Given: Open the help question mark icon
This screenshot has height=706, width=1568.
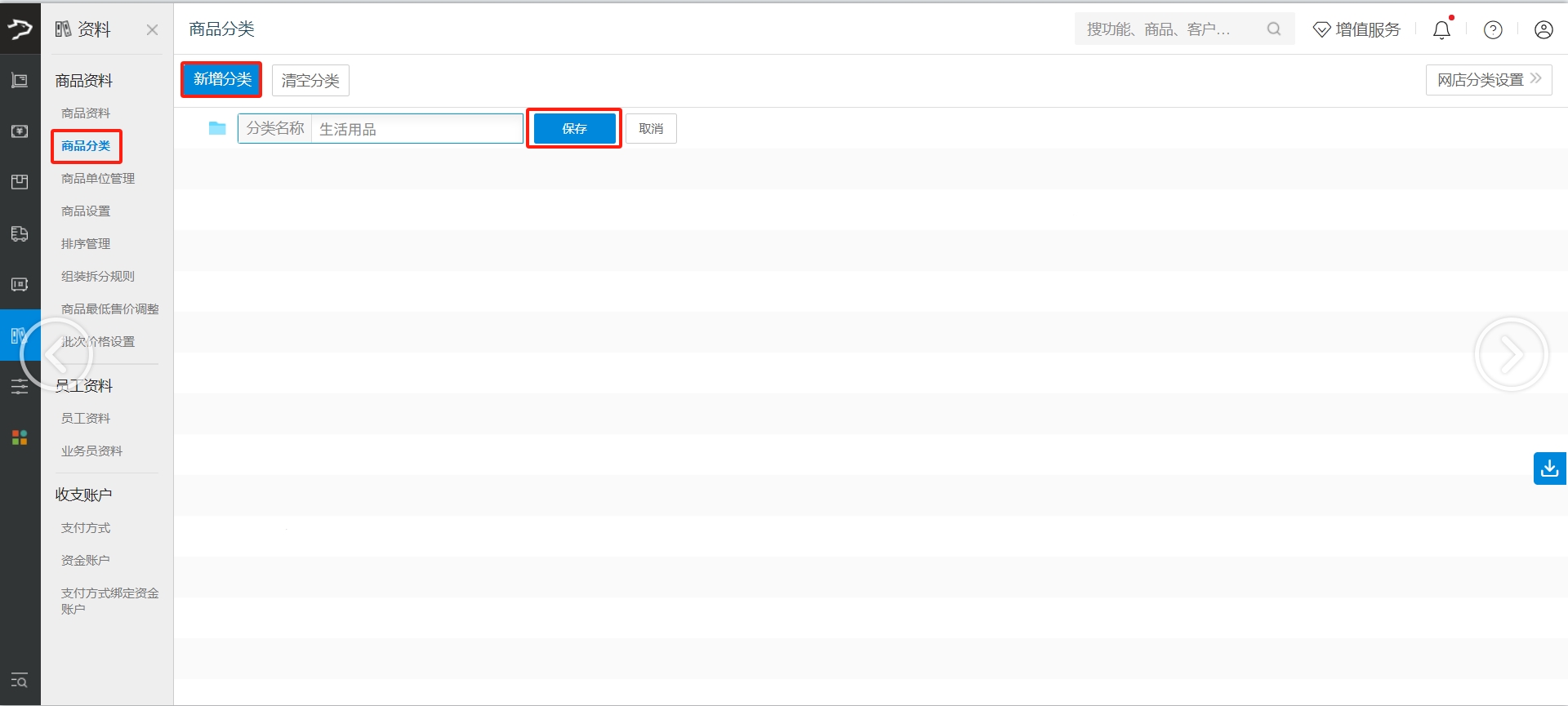Looking at the screenshot, I should click(1493, 30).
